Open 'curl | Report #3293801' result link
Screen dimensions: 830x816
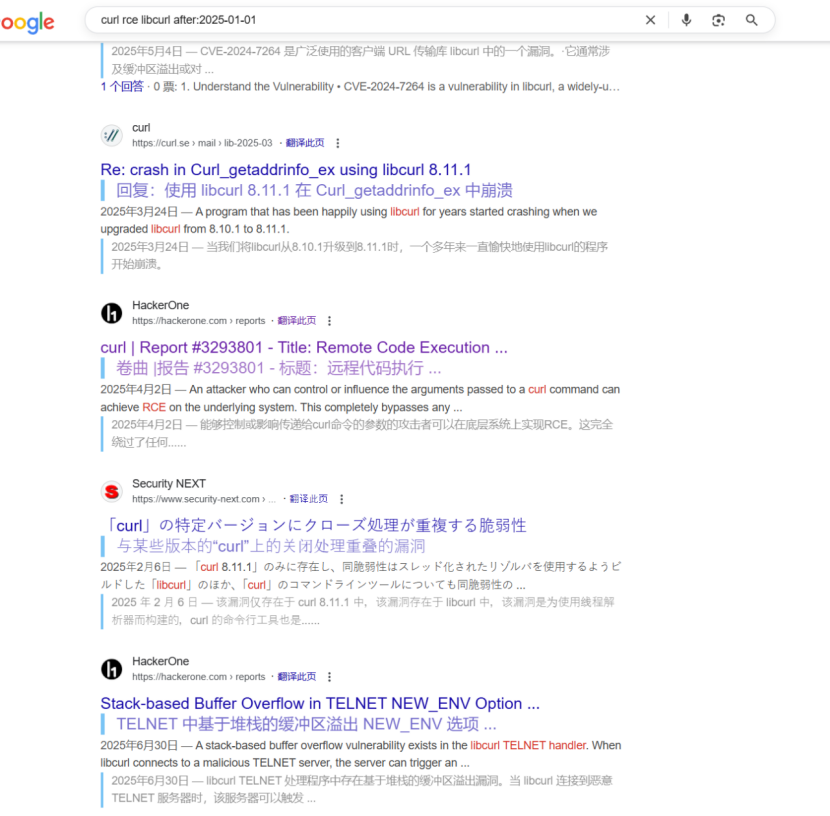coord(304,347)
